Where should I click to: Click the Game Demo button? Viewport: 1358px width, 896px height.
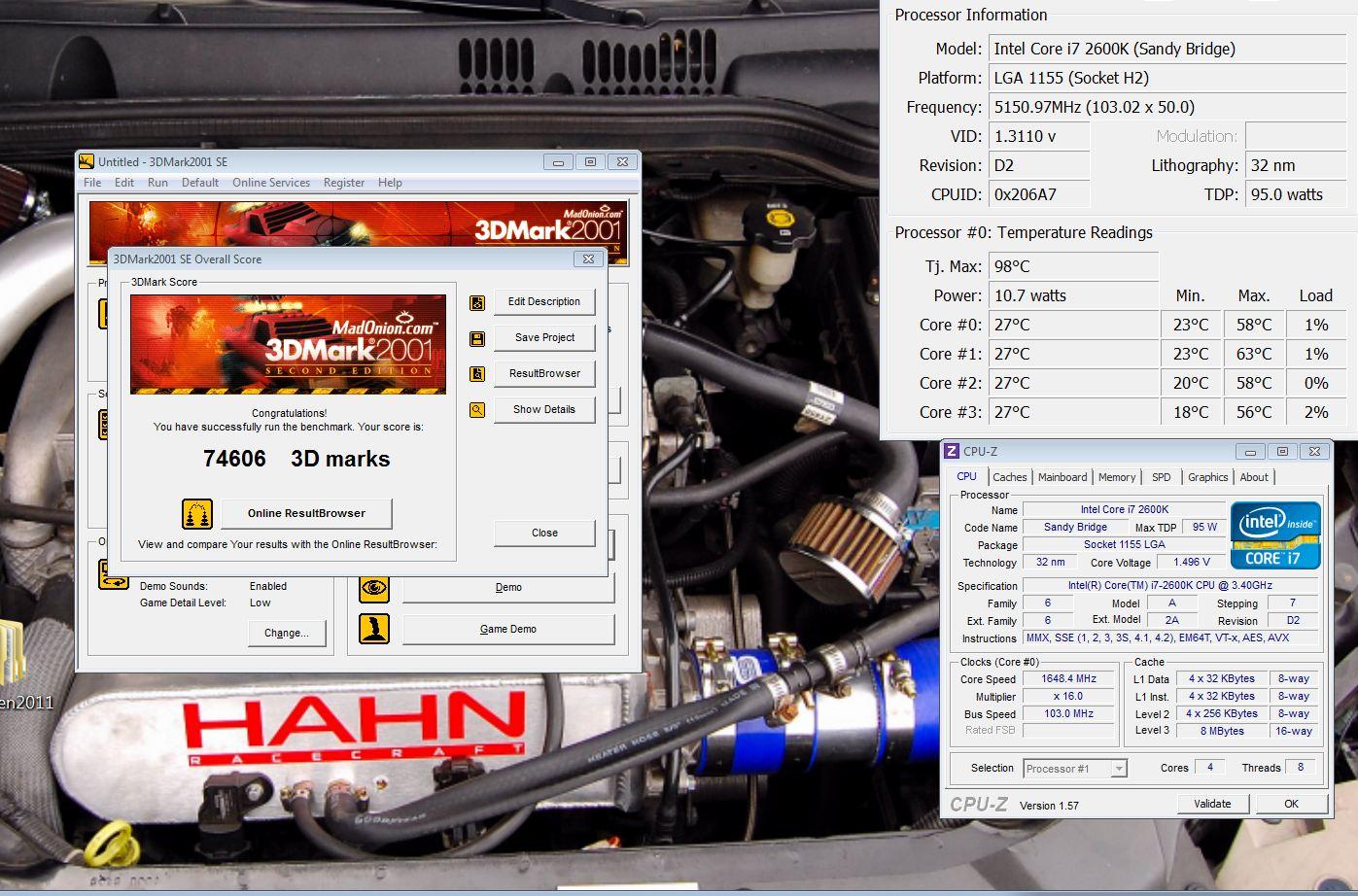click(x=508, y=630)
